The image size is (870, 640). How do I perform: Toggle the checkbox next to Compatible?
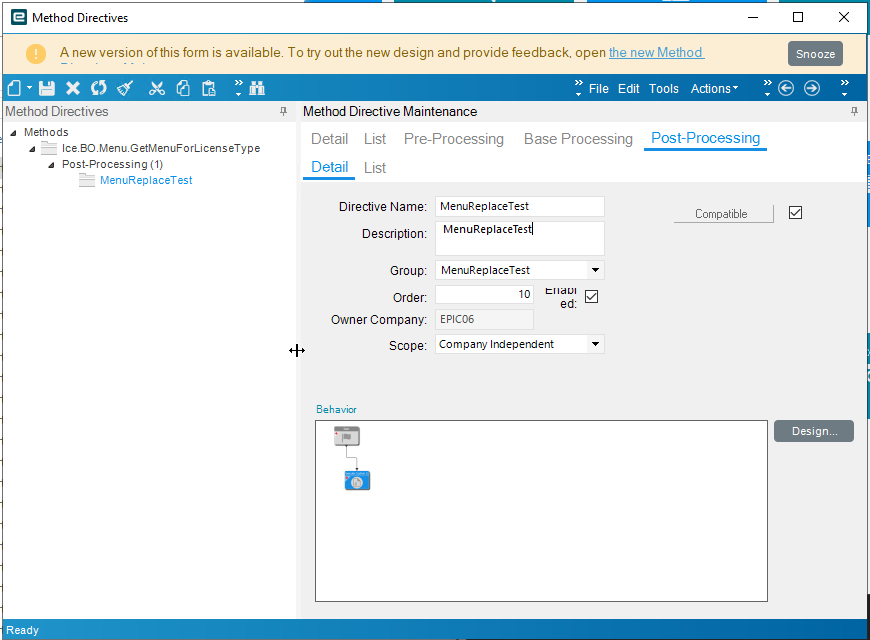tap(795, 213)
